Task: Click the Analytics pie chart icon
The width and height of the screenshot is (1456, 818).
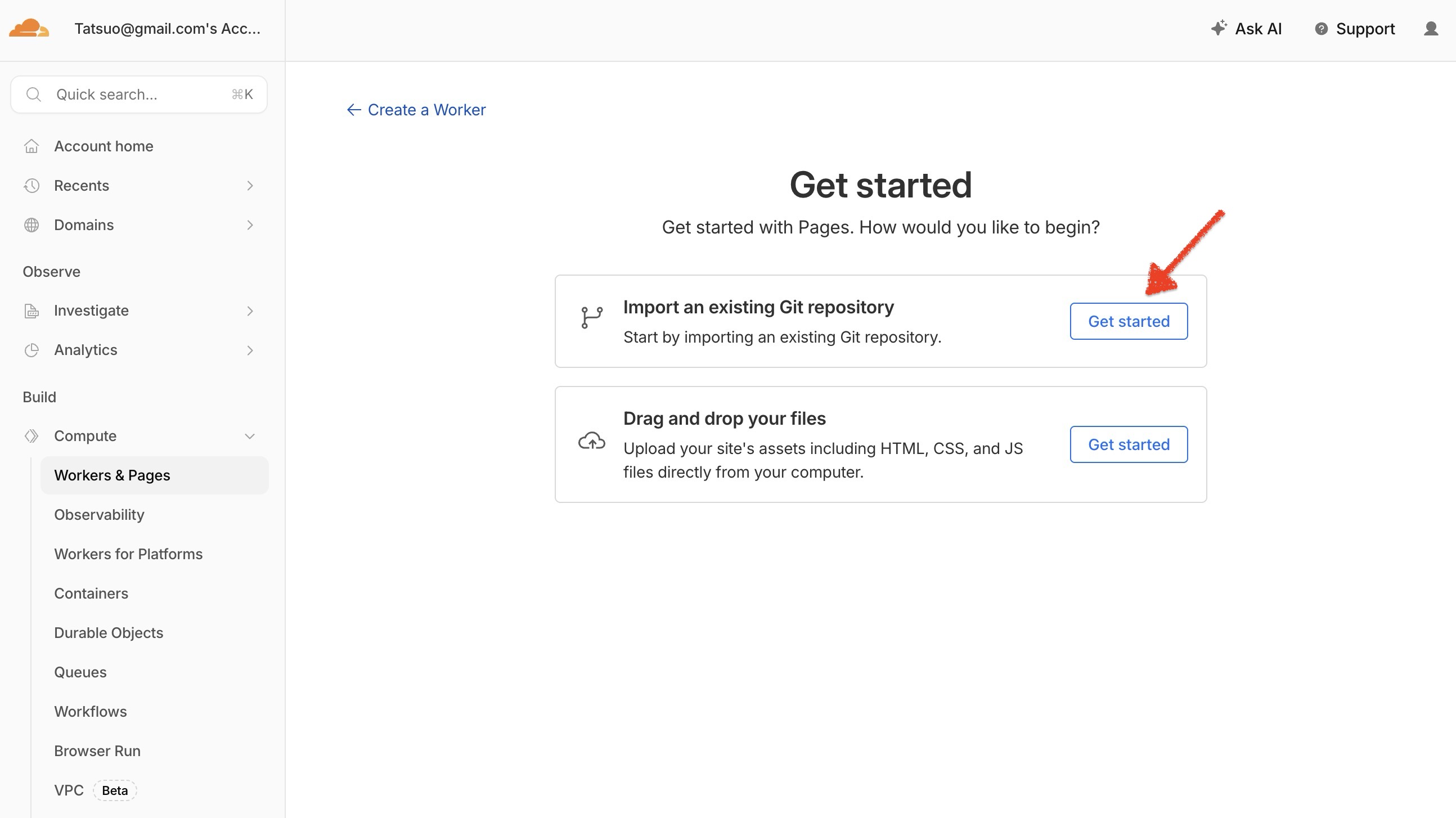Action: 32,350
